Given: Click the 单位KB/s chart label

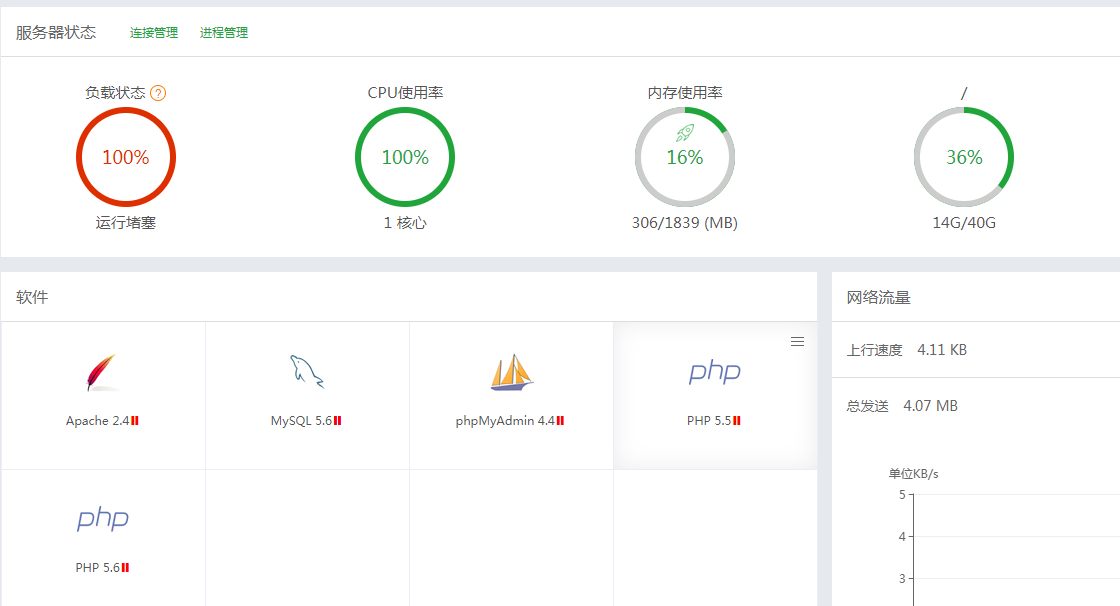Looking at the screenshot, I should click(x=914, y=474).
